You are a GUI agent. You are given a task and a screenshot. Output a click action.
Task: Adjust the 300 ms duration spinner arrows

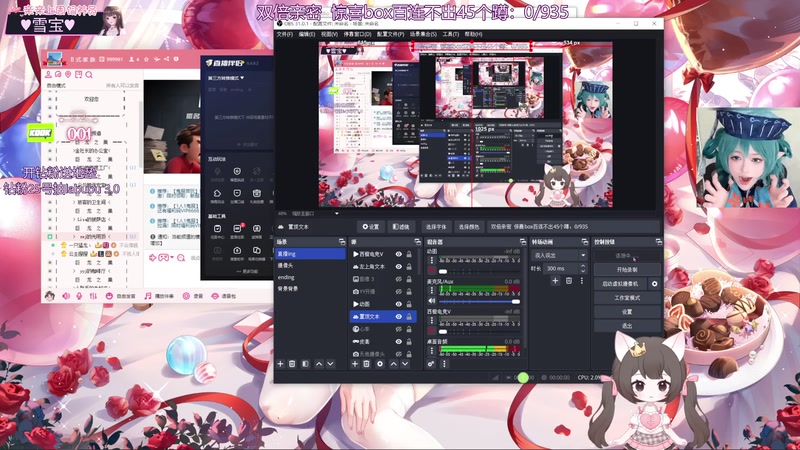(583, 268)
